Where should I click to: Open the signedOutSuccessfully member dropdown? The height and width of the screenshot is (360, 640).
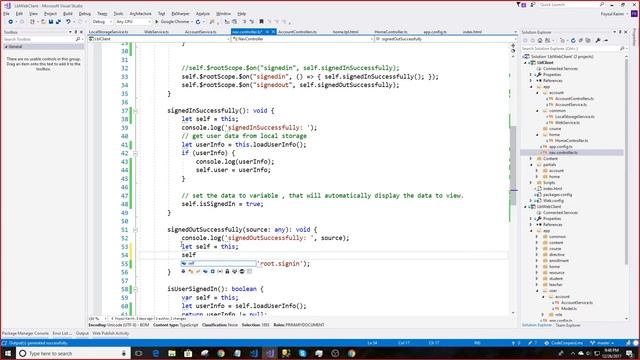point(445,39)
